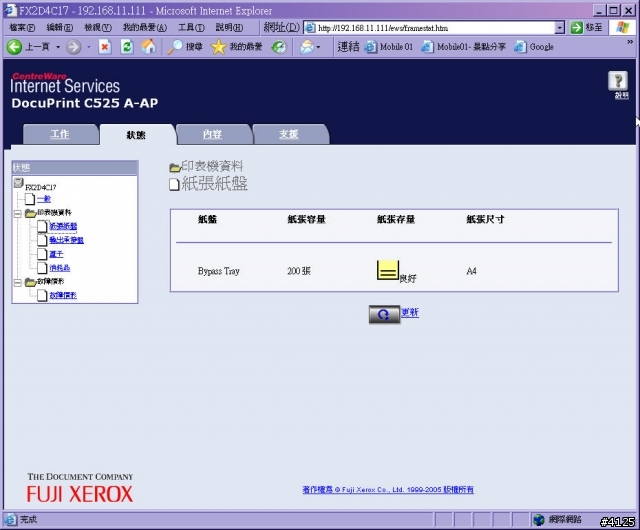The height and width of the screenshot is (530, 640).
Task: Click the Mail envelope toolbar icon
Action: [307, 47]
